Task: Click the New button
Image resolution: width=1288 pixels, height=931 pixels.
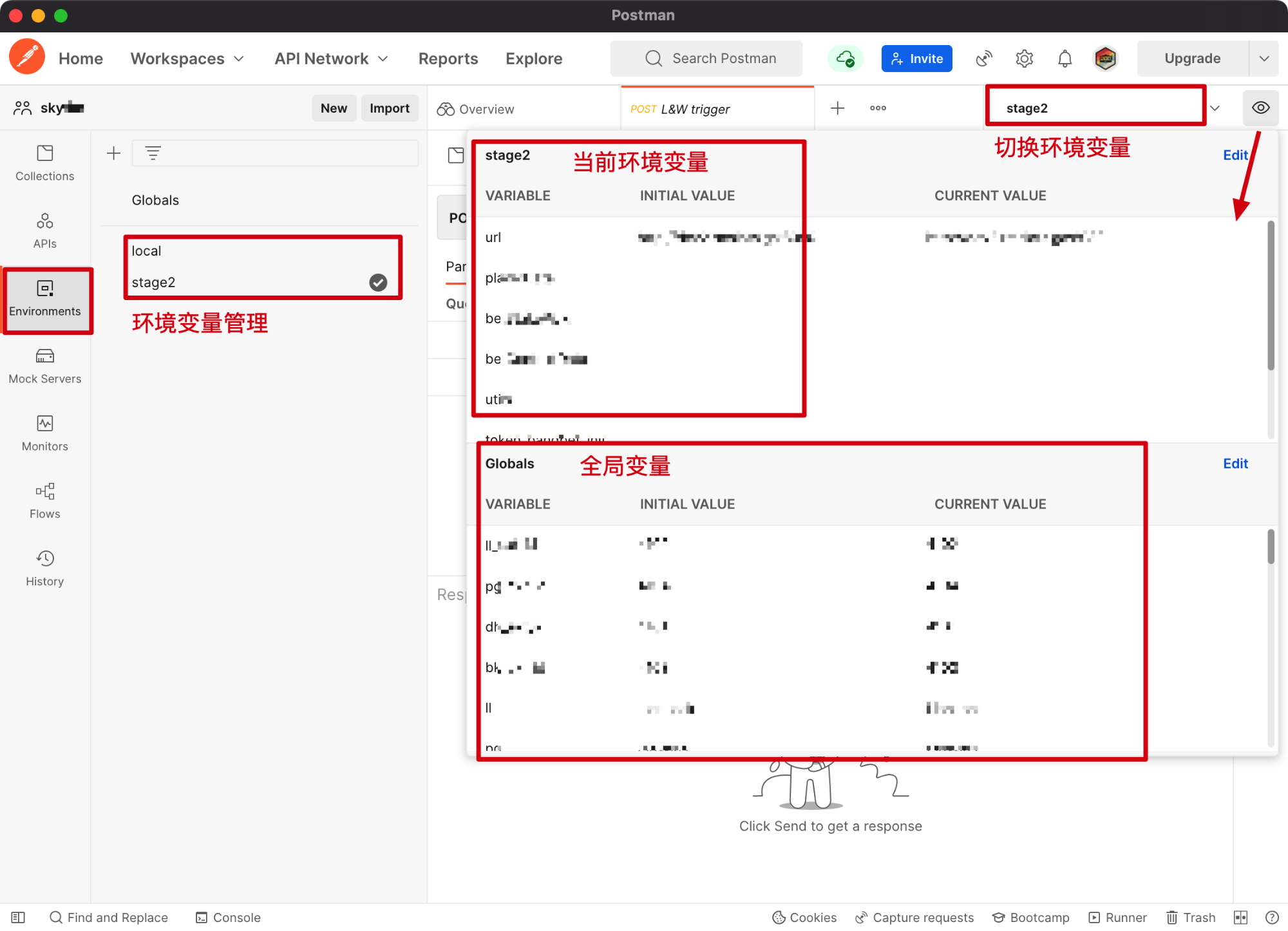Action: click(334, 108)
